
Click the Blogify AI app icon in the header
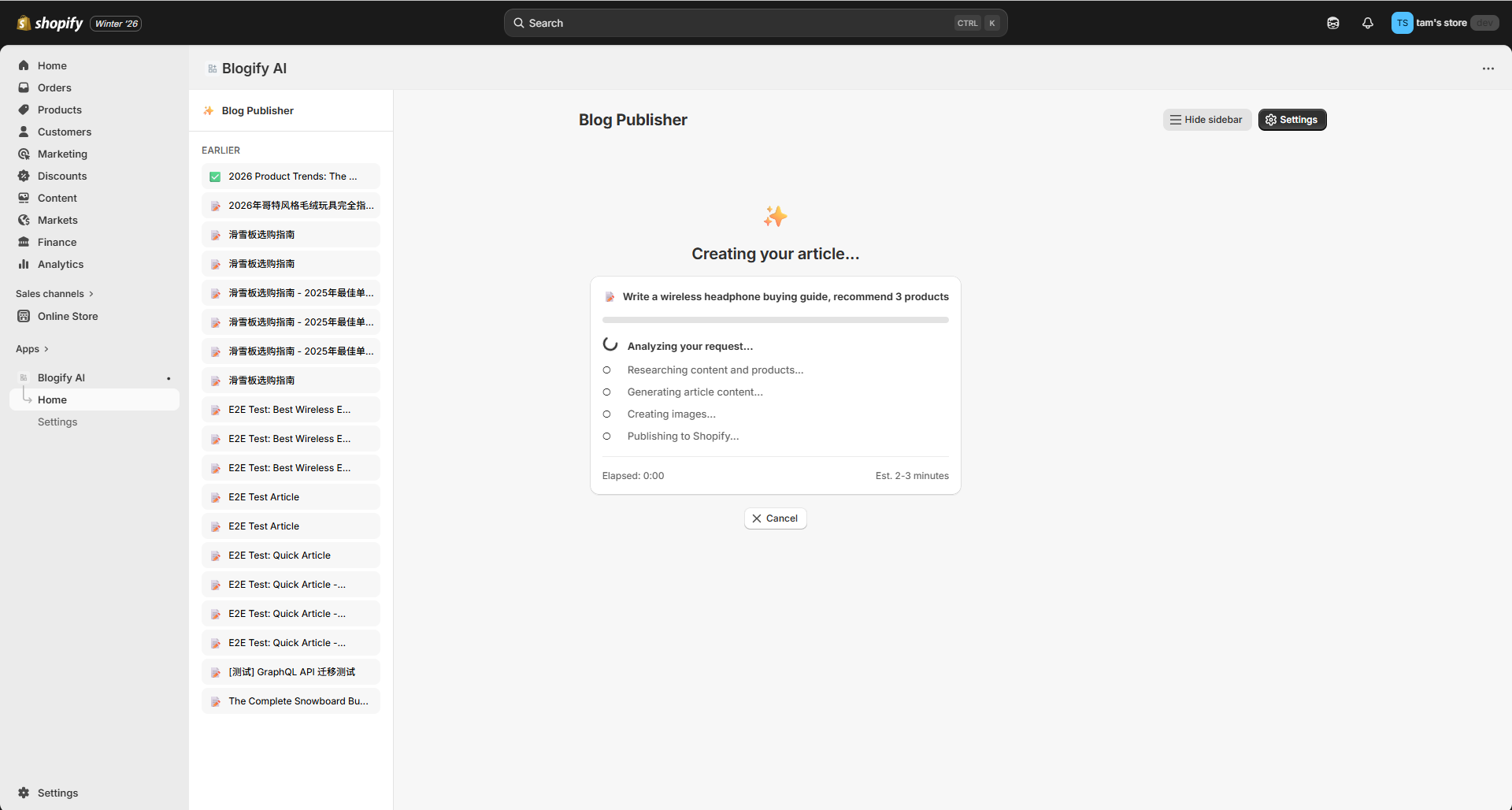point(211,69)
